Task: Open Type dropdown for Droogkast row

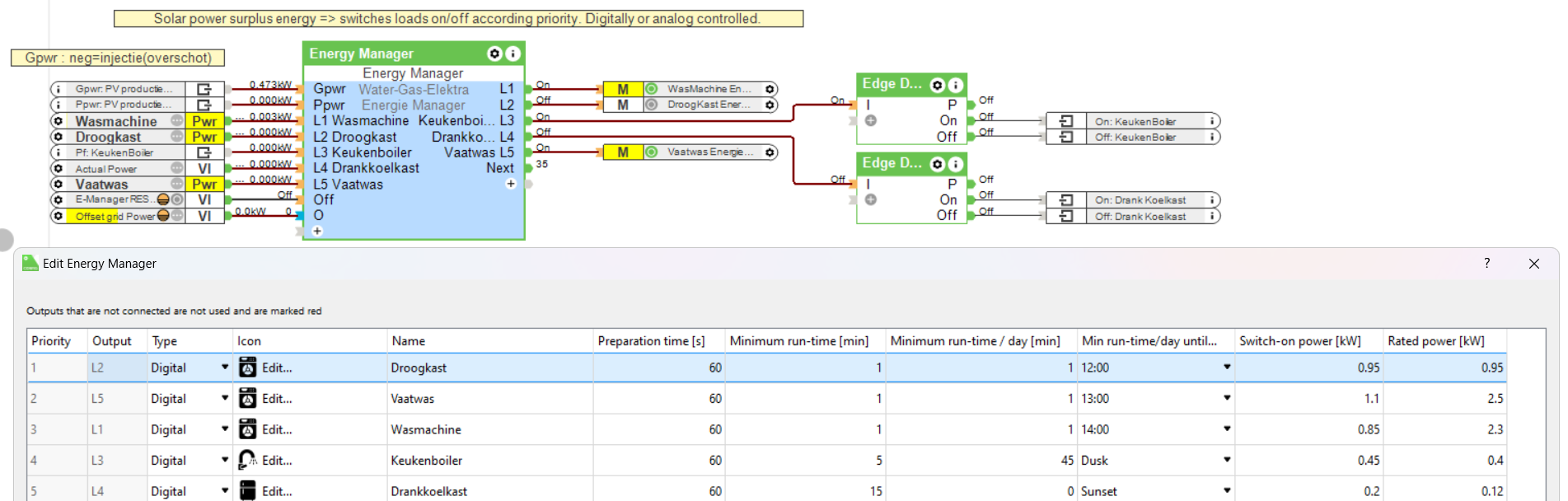Action: [224, 368]
